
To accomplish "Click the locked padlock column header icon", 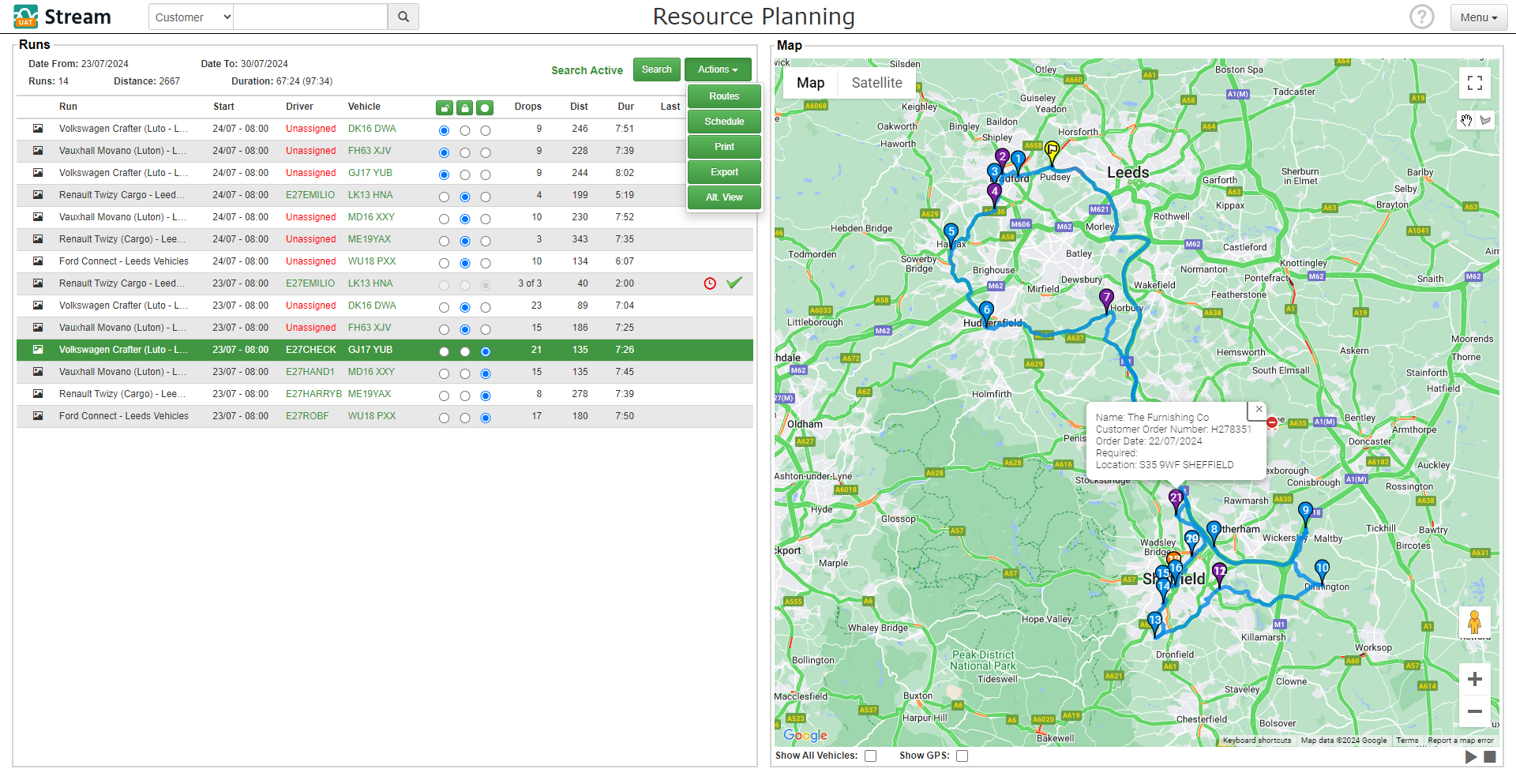I will click(x=464, y=107).
